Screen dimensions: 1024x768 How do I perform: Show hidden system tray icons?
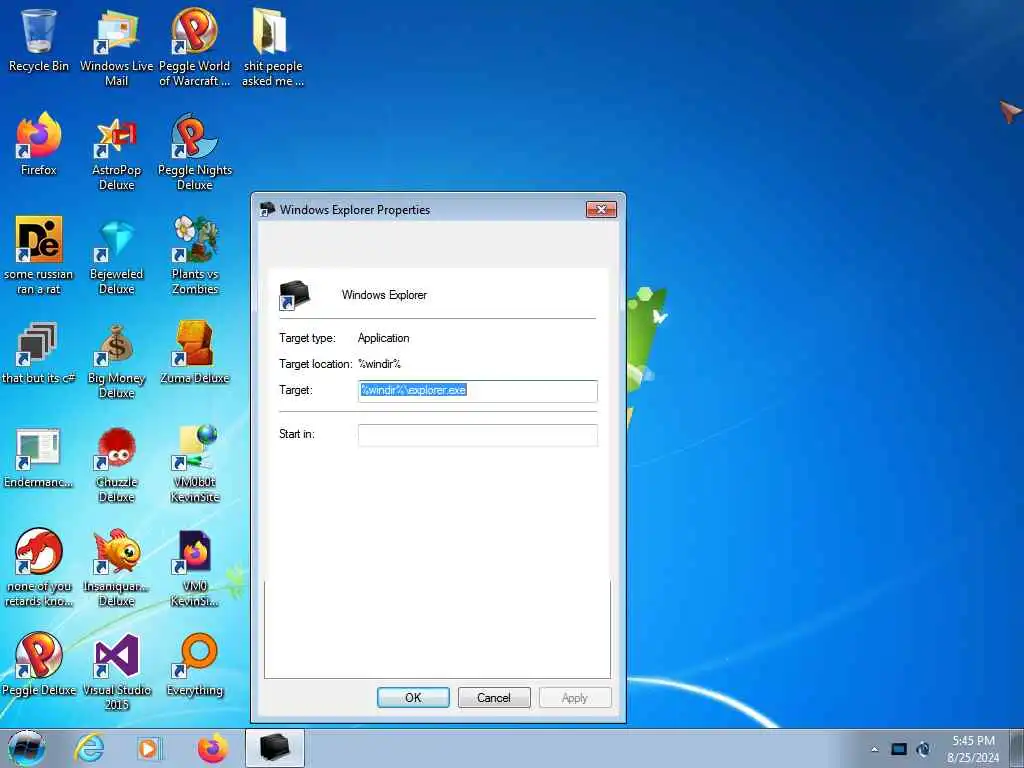(874, 749)
